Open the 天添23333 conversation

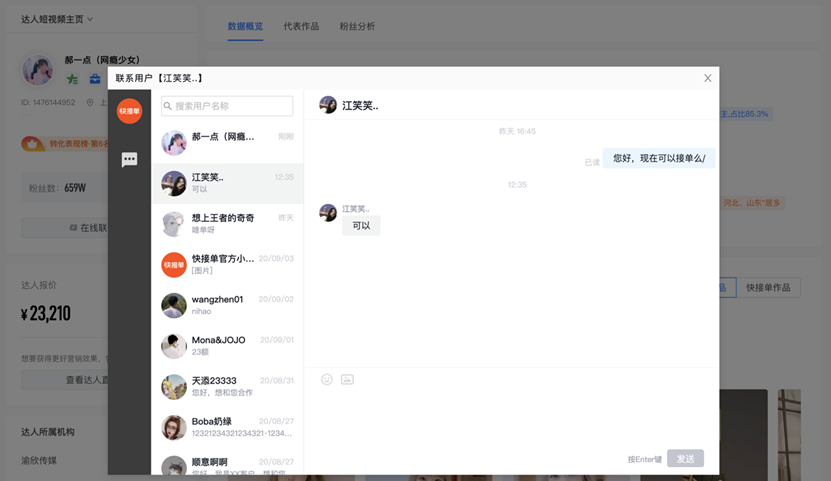coord(228,386)
